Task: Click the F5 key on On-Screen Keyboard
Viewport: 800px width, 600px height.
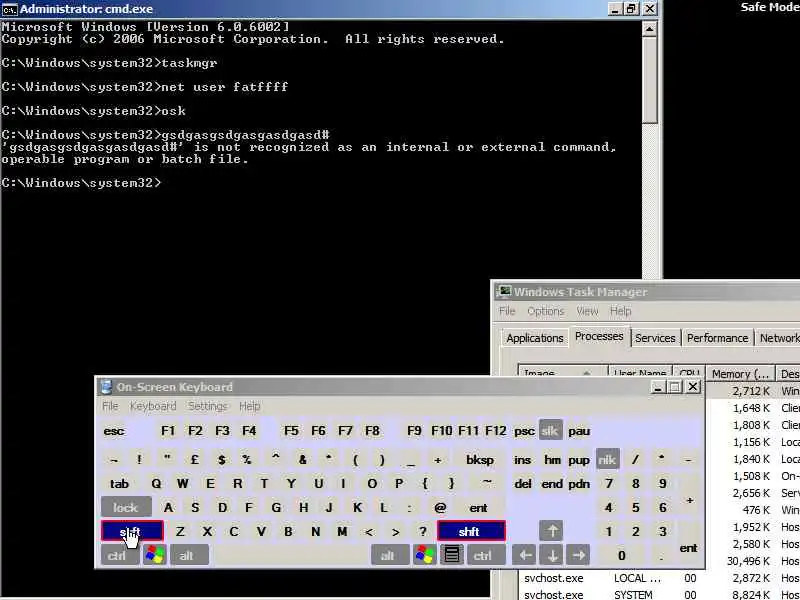Action: (x=291, y=431)
